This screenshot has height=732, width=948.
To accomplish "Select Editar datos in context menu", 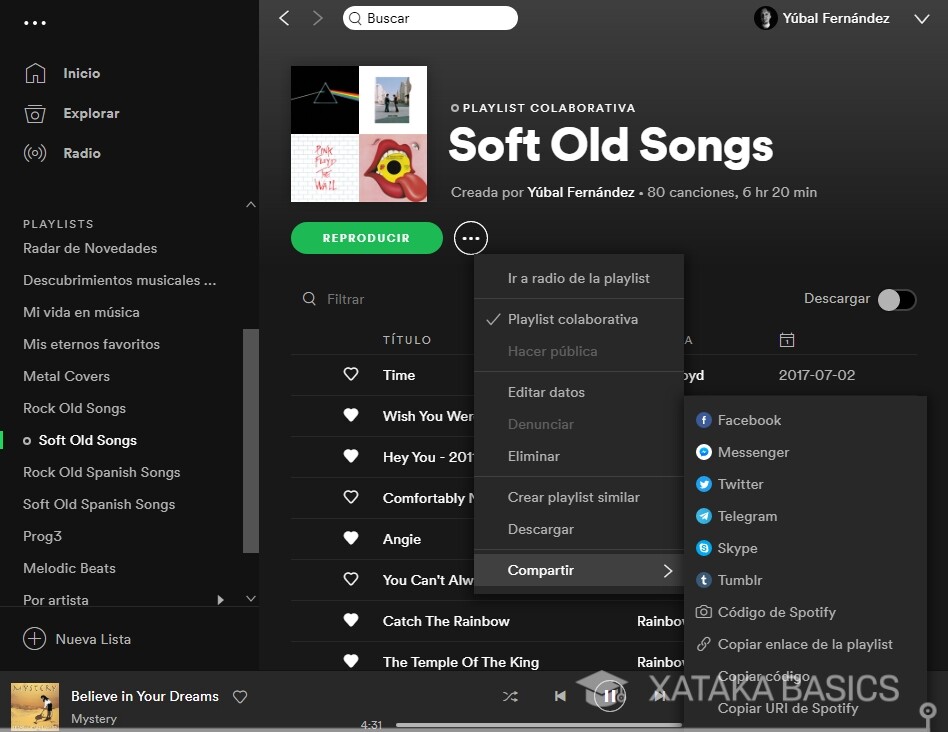I will tap(546, 392).
